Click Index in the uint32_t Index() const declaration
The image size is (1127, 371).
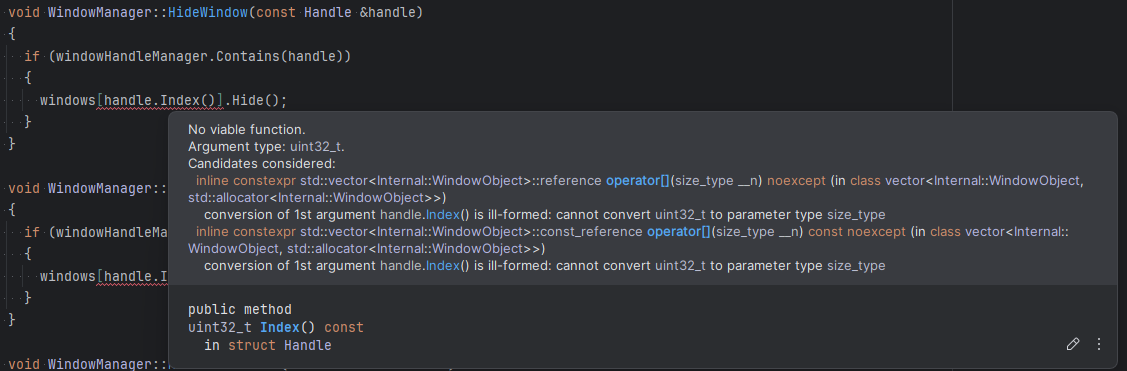pyautogui.click(x=278, y=328)
